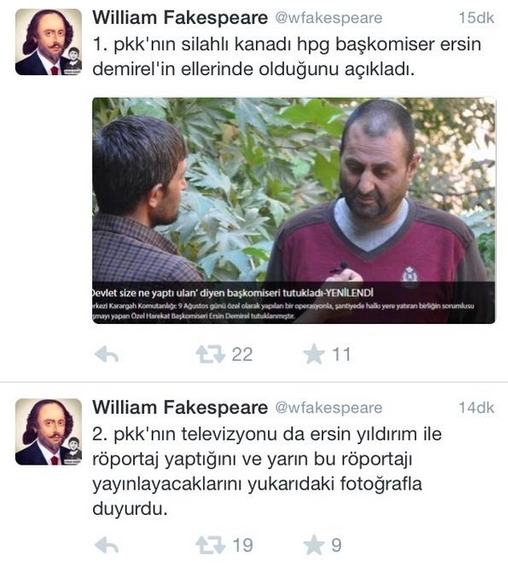This screenshot has height=570, width=508.
Task: Open second tweet text about televizyonu röportaj
Action: (267, 471)
